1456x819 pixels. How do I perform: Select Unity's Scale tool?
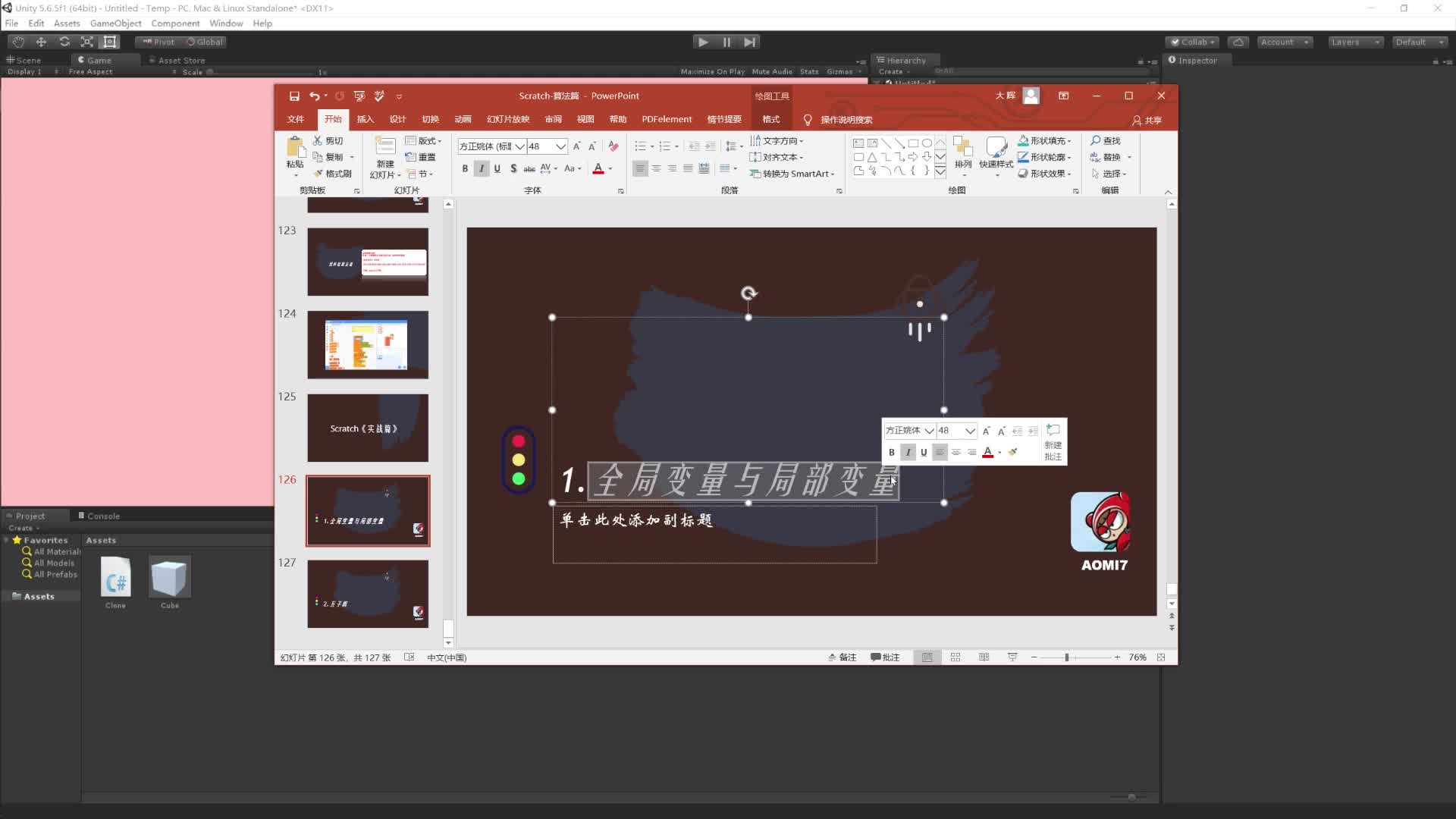[x=87, y=42]
